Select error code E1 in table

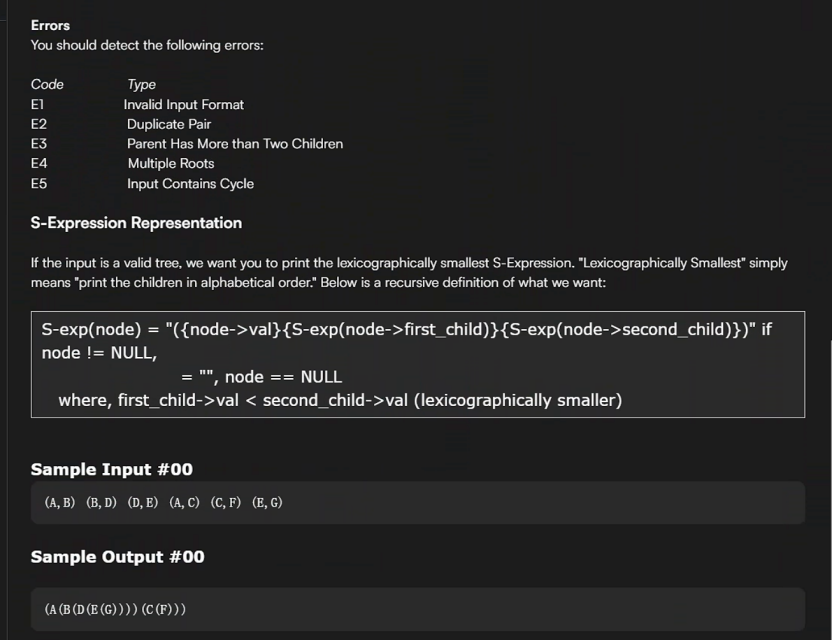click(x=38, y=104)
